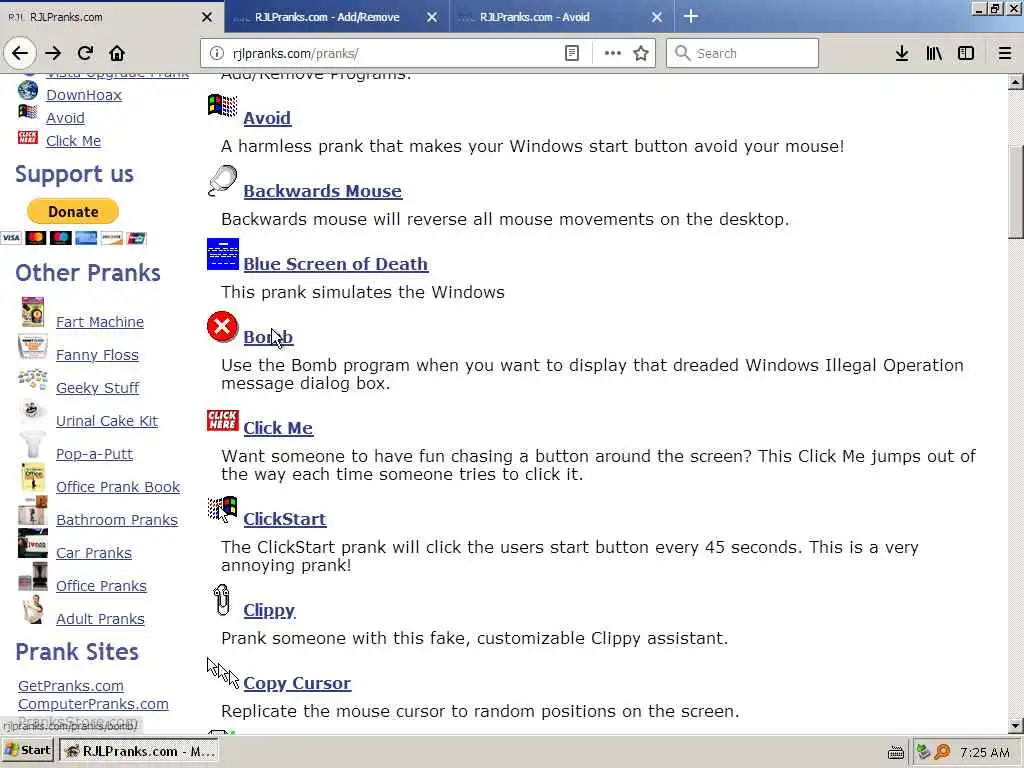
Task: Click the Click Here red icon in main list
Action: coord(223,421)
